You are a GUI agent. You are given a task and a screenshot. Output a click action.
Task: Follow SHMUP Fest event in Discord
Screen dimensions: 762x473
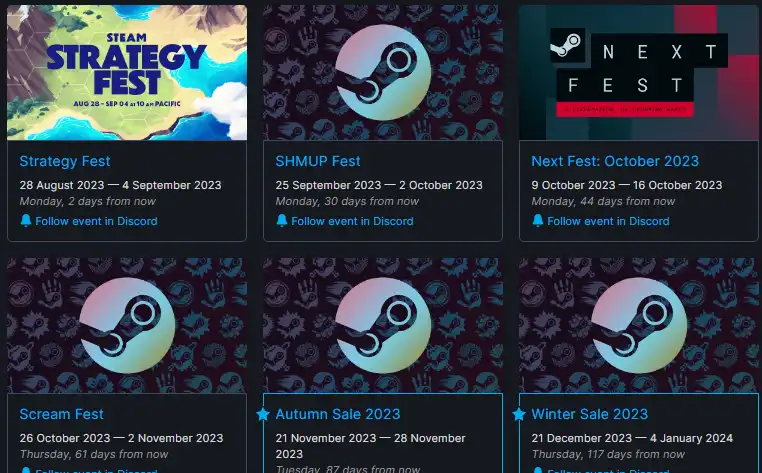coord(352,221)
